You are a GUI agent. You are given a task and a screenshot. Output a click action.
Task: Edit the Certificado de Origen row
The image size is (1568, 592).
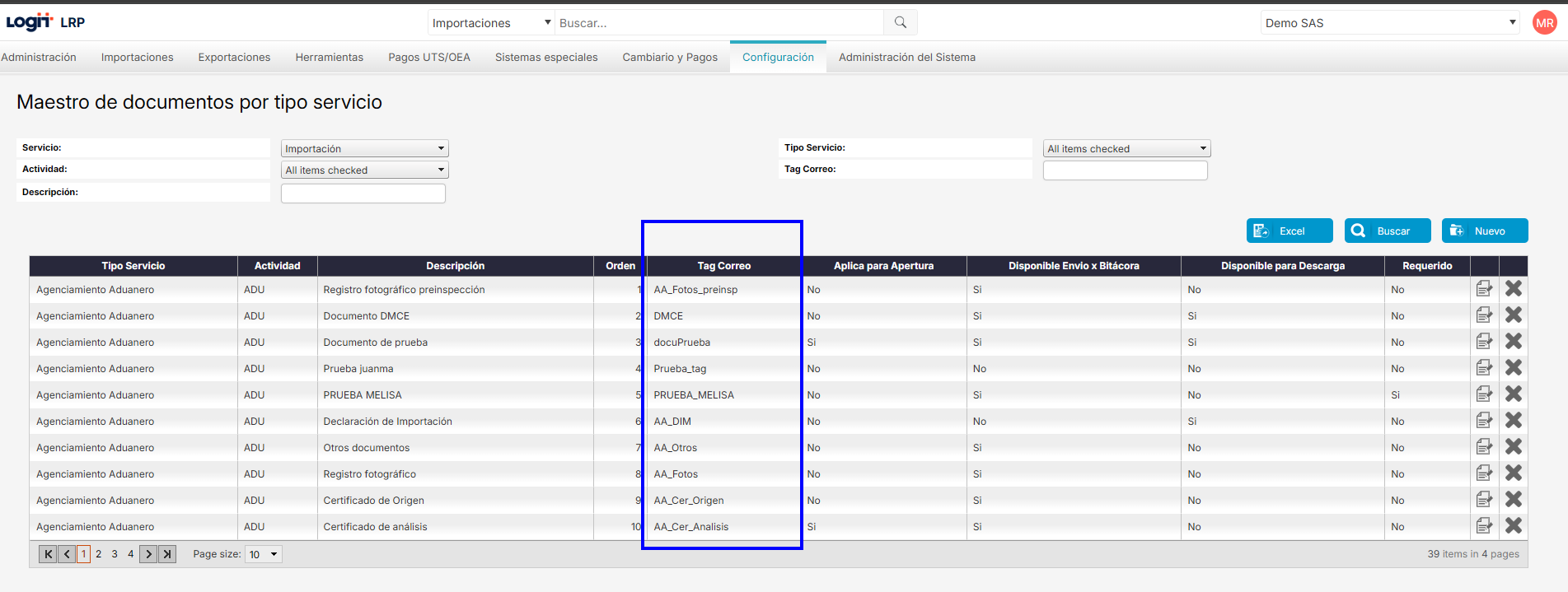[x=1484, y=500]
